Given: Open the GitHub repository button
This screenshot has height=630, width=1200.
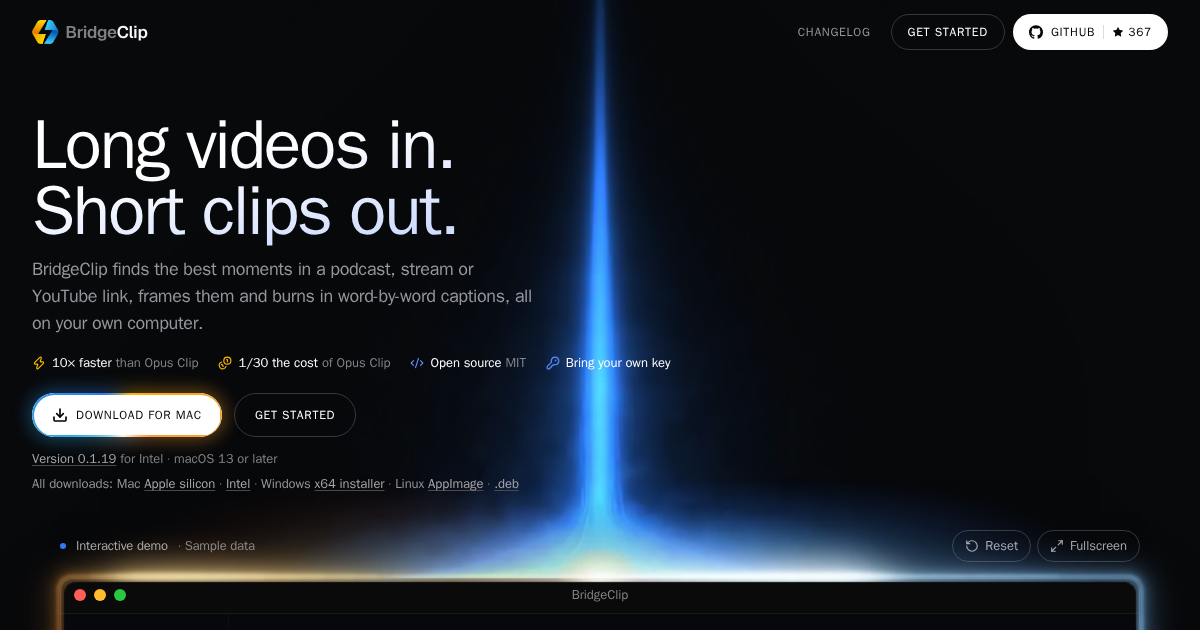Looking at the screenshot, I should (x=1090, y=32).
